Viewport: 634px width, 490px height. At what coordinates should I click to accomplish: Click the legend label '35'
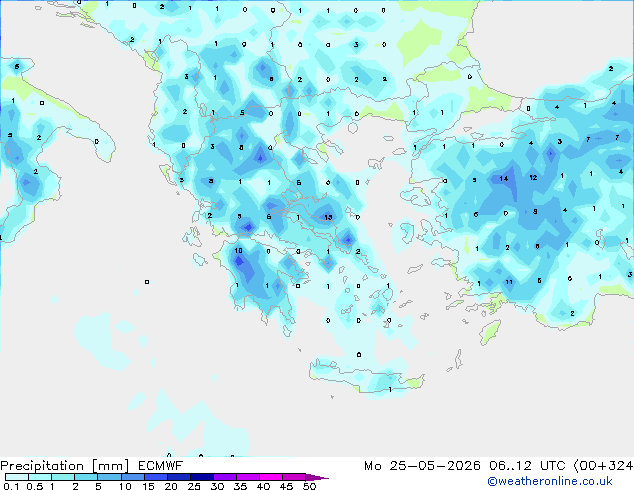pos(240,486)
